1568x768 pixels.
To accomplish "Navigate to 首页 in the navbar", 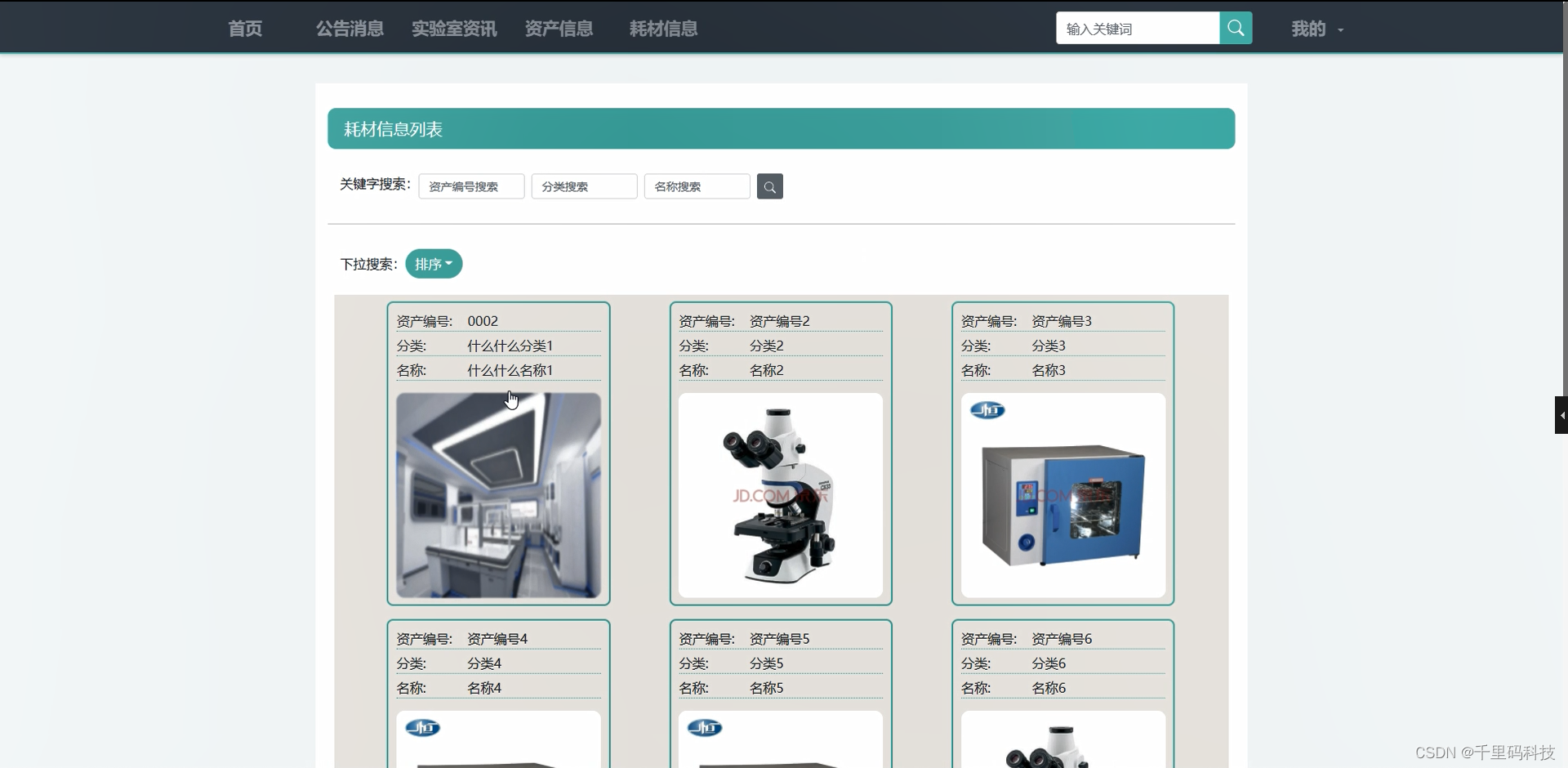I will click(243, 28).
